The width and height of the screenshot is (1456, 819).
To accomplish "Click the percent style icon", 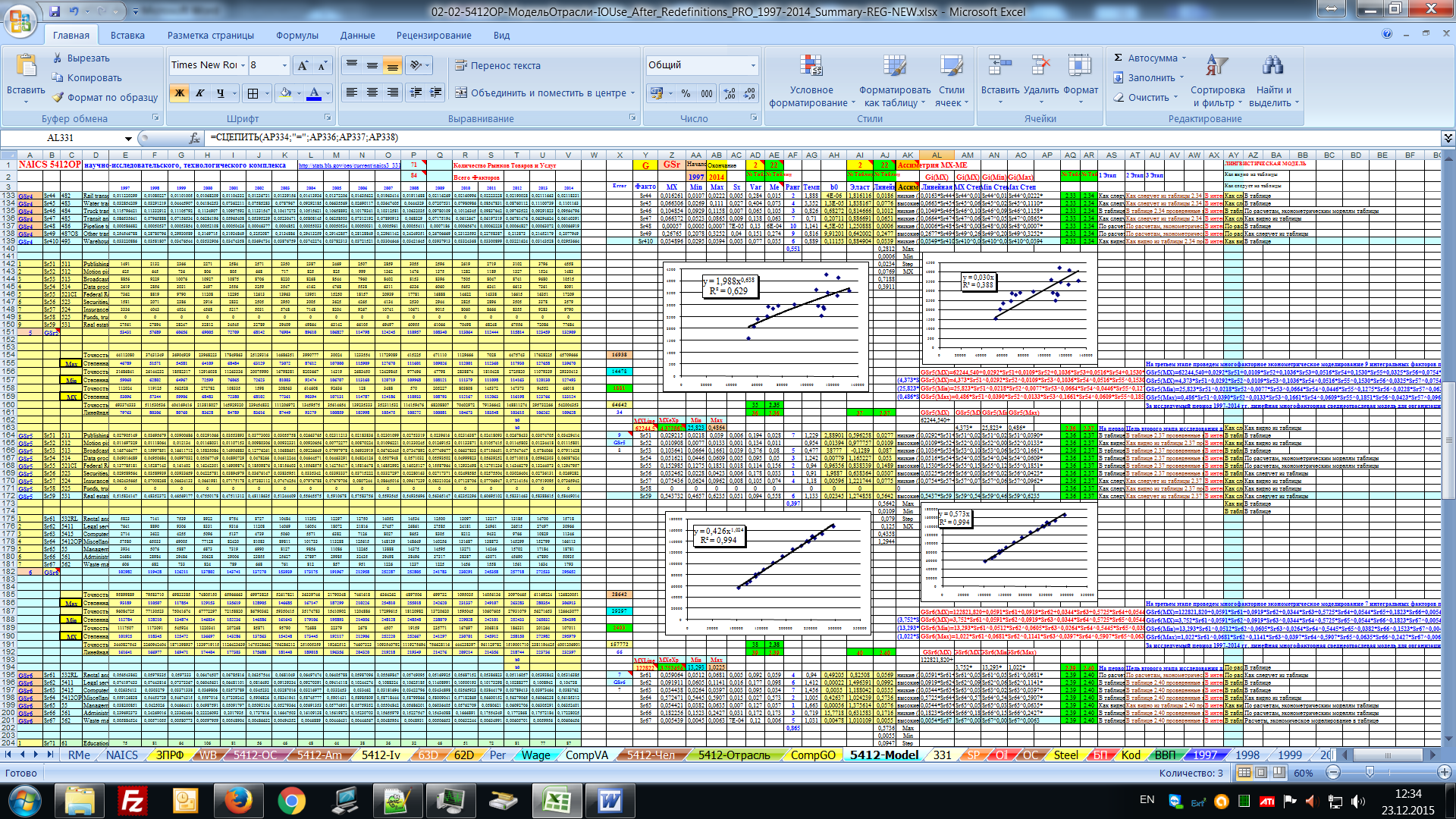I will [686, 93].
